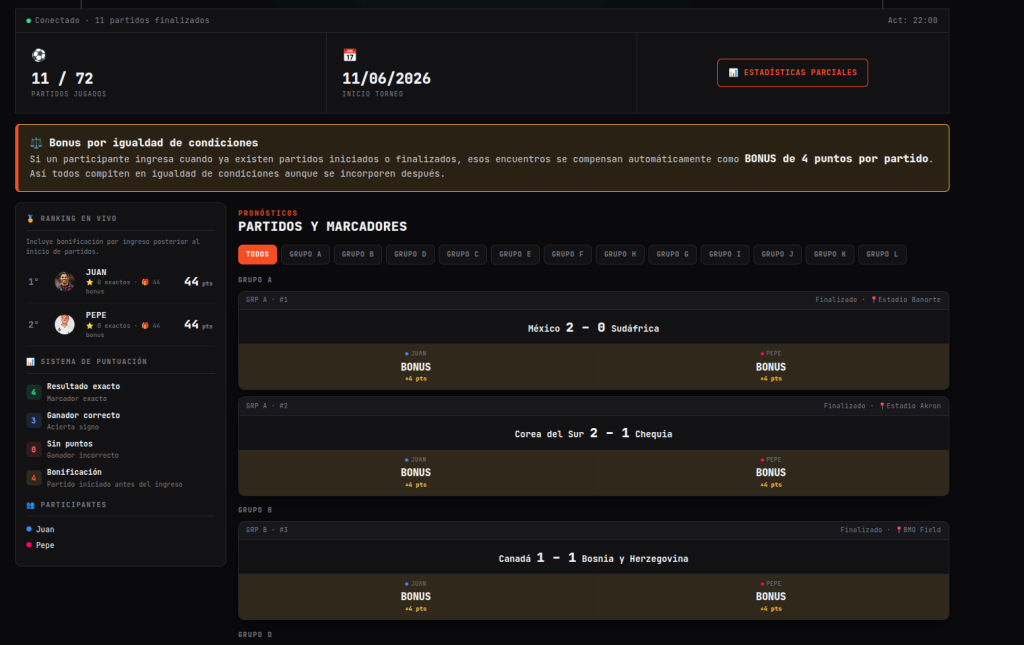Filter matches by Grupo A
The height and width of the screenshot is (645, 1024).
point(305,254)
